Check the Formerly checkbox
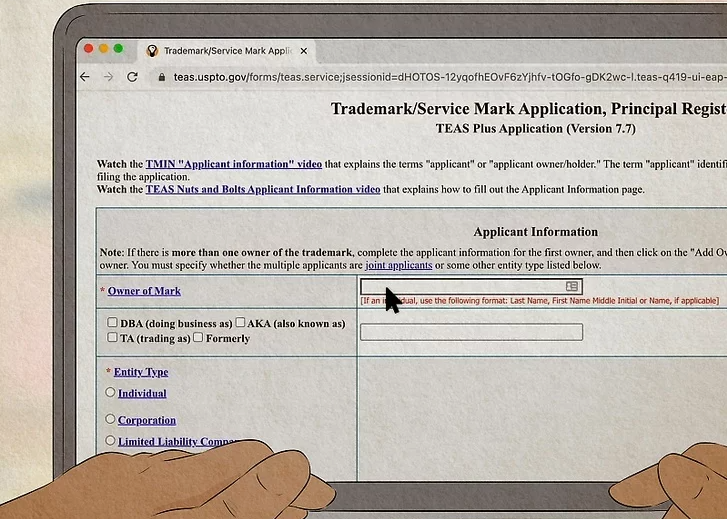 (198, 337)
